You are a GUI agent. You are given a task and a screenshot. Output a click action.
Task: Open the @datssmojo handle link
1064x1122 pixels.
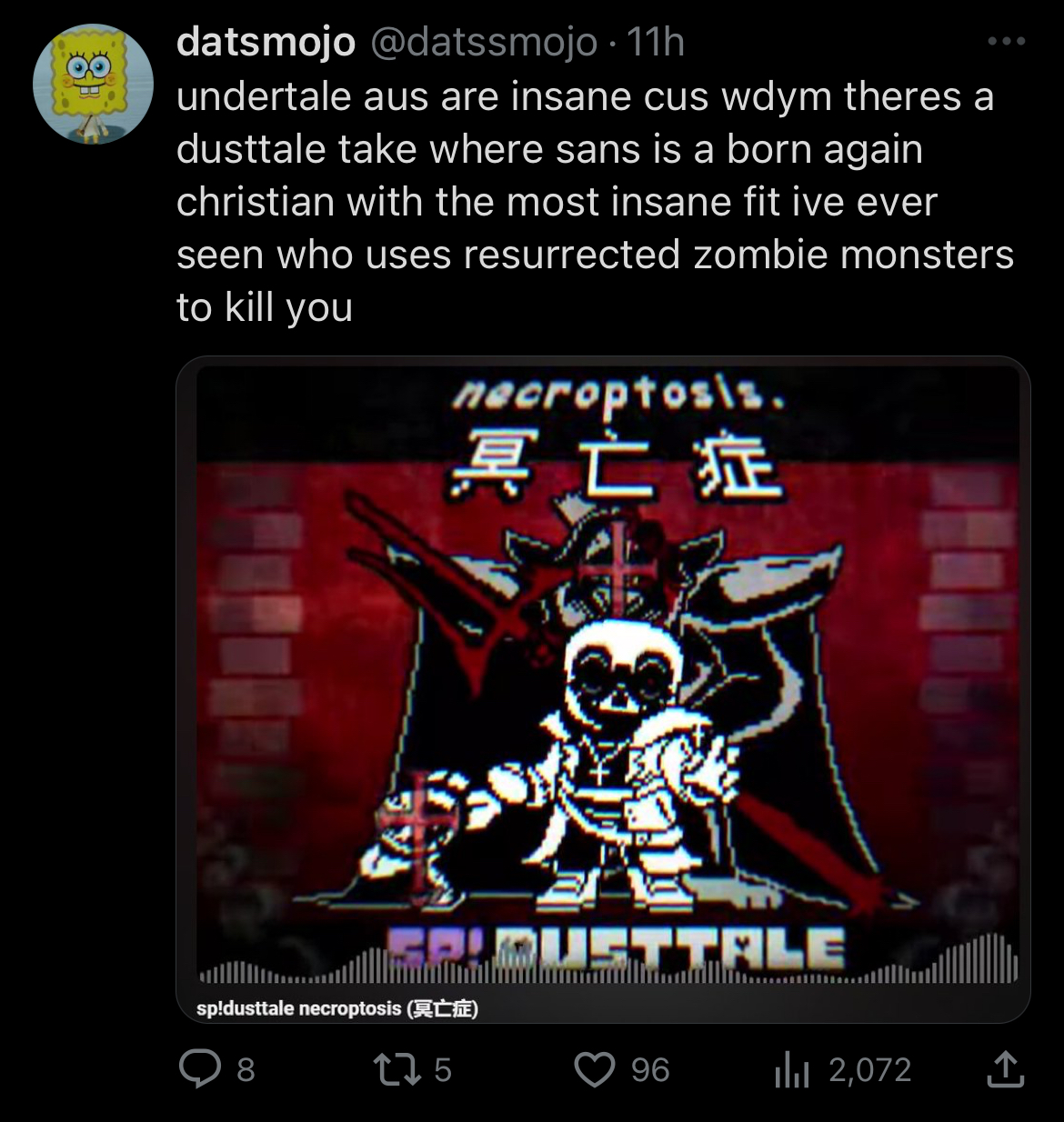pyautogui.click(x=482, y=42)
